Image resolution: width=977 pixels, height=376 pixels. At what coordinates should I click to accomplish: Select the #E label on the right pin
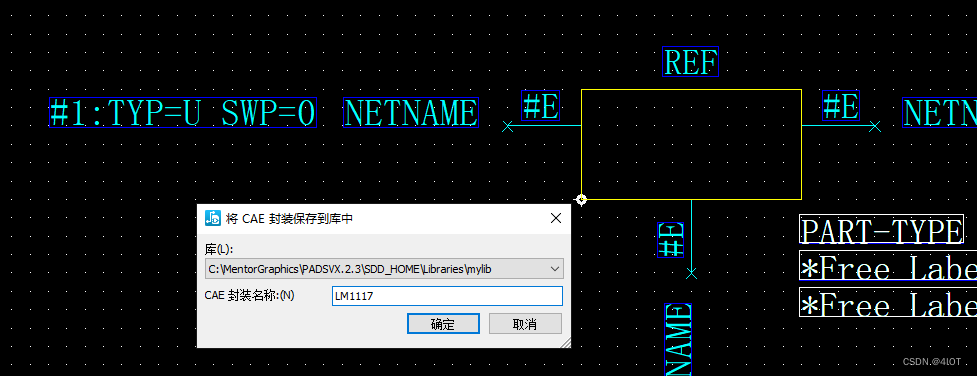click(x=841, y=105)
